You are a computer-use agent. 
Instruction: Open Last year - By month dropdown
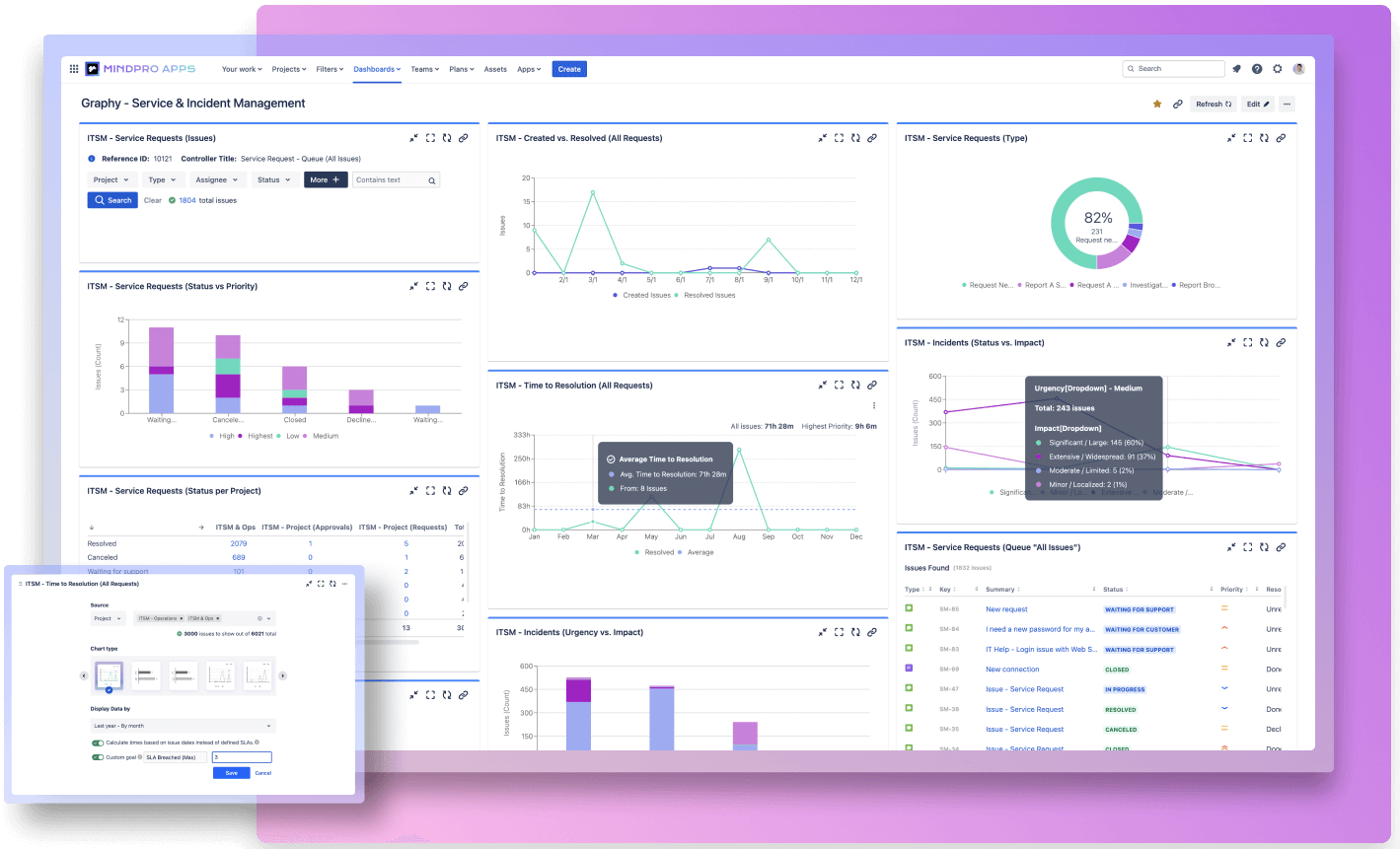tap(183, 726)
